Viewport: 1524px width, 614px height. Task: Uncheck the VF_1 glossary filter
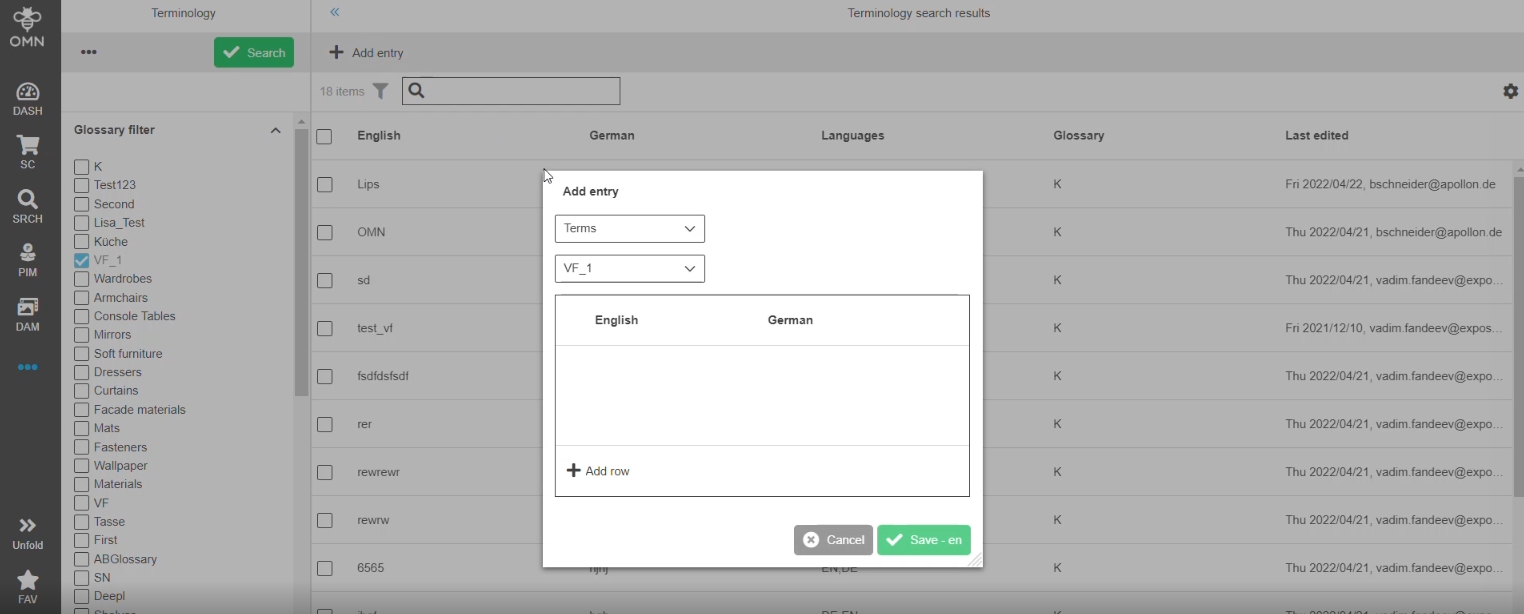click(82, 260)
